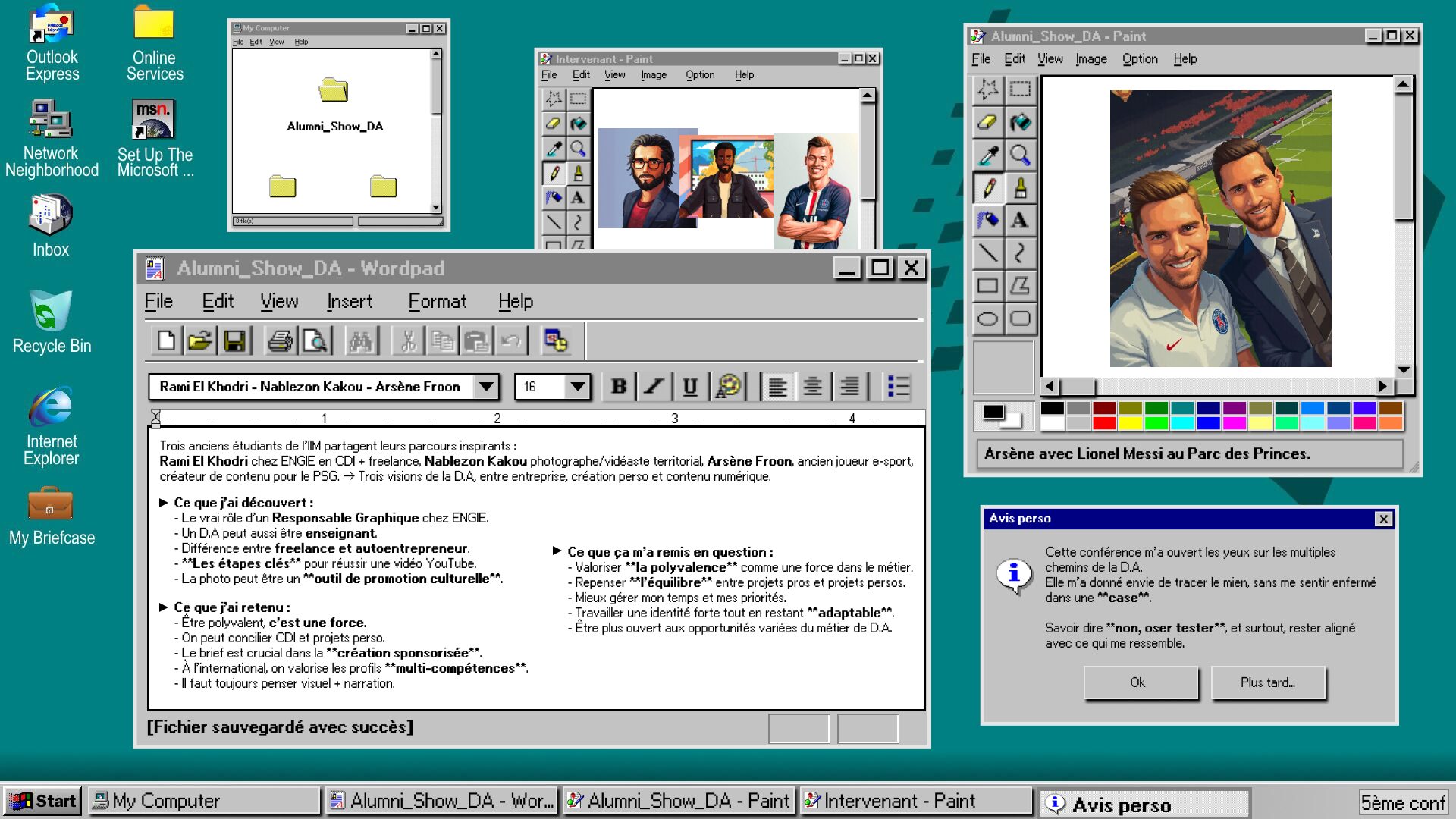
Task: Select Airbrush tool in Alumni_Show_DA Paint
Action: click(x=988, y=220)
